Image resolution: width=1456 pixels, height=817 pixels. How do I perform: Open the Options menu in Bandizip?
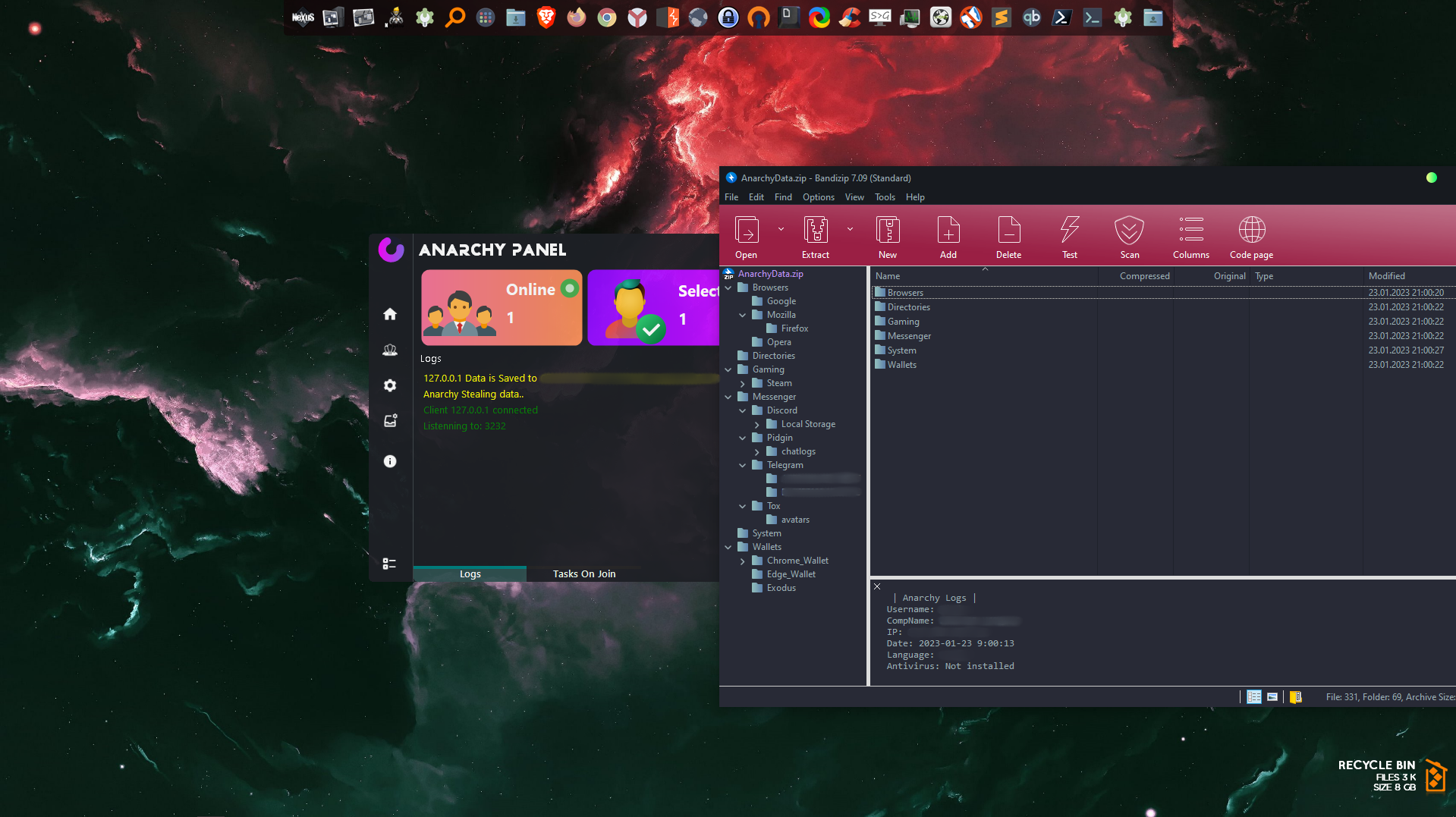pos(818,197)
